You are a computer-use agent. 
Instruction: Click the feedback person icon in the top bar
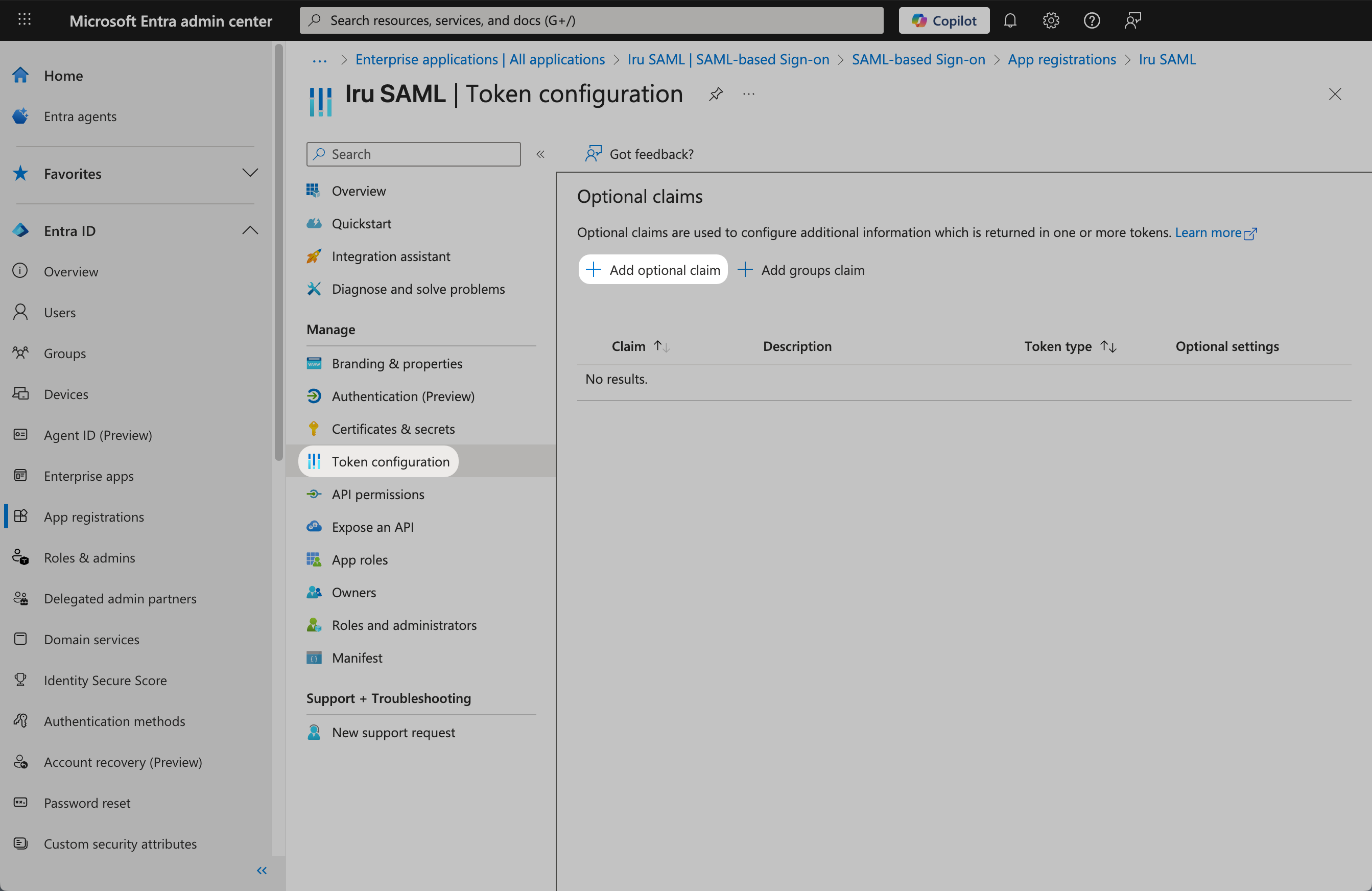click(1133, 20)
